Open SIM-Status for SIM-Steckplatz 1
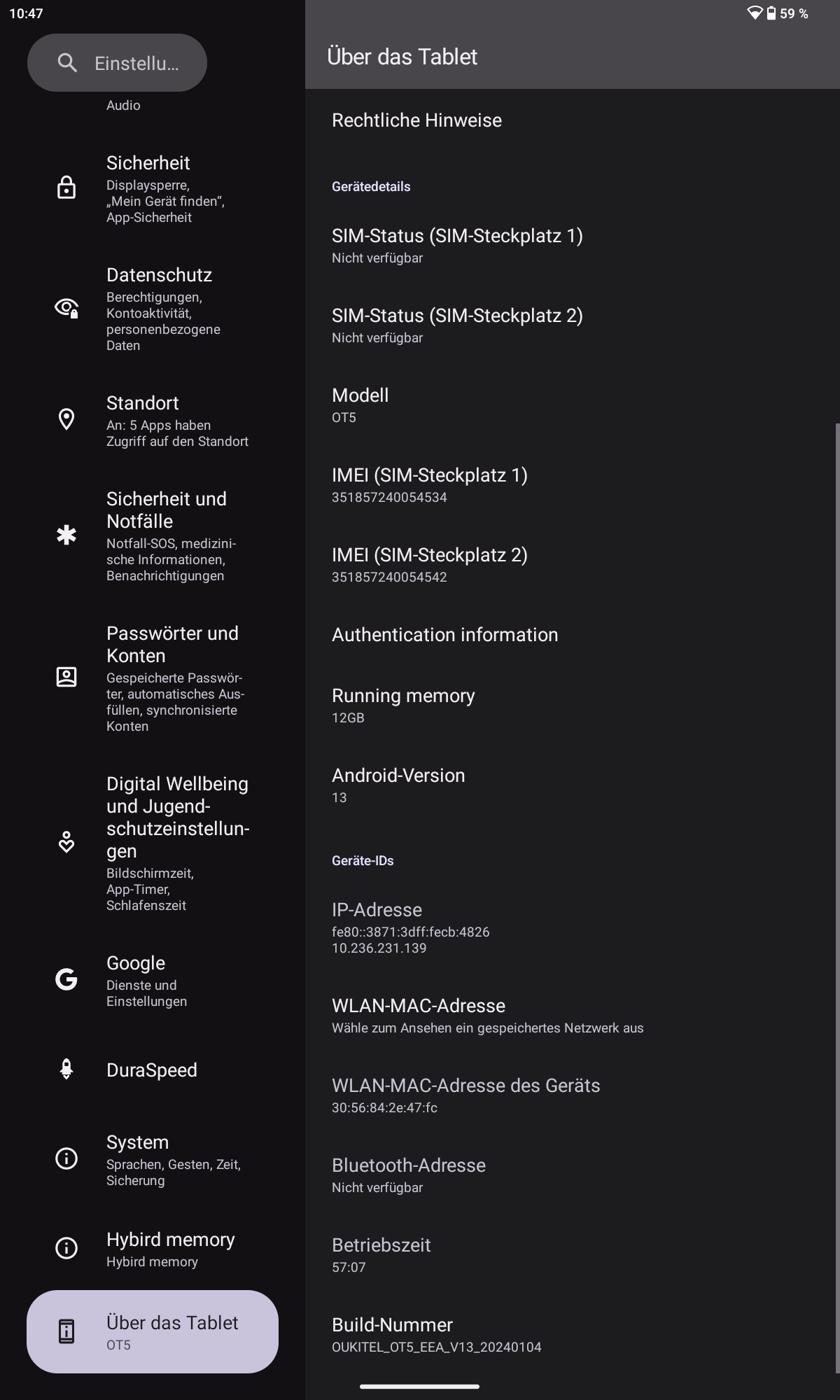Image resolution: width=840 pixels, height=1400 pixels. tap(573, 246)
